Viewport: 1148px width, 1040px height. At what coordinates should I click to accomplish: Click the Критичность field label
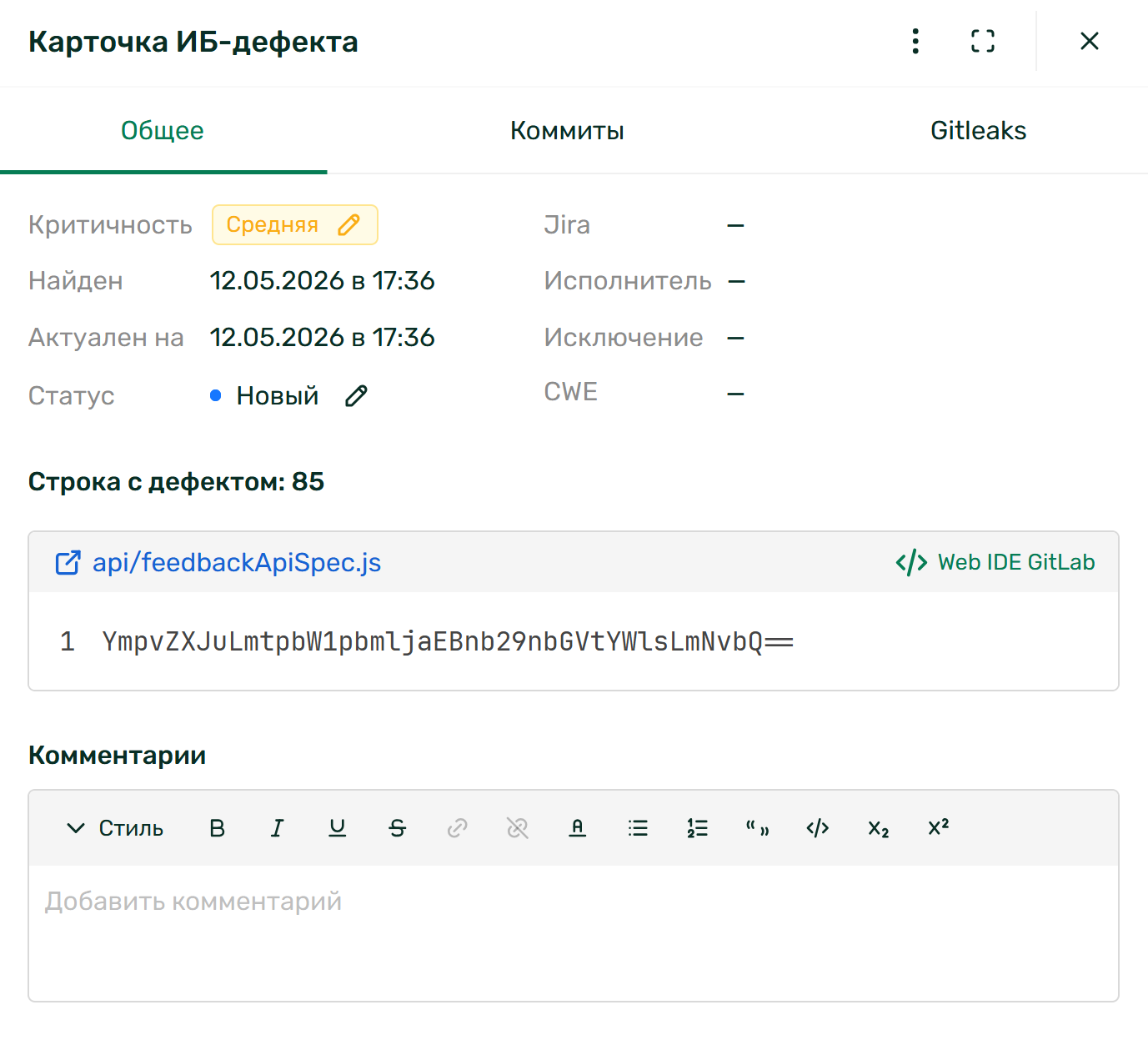coord(110,225)
